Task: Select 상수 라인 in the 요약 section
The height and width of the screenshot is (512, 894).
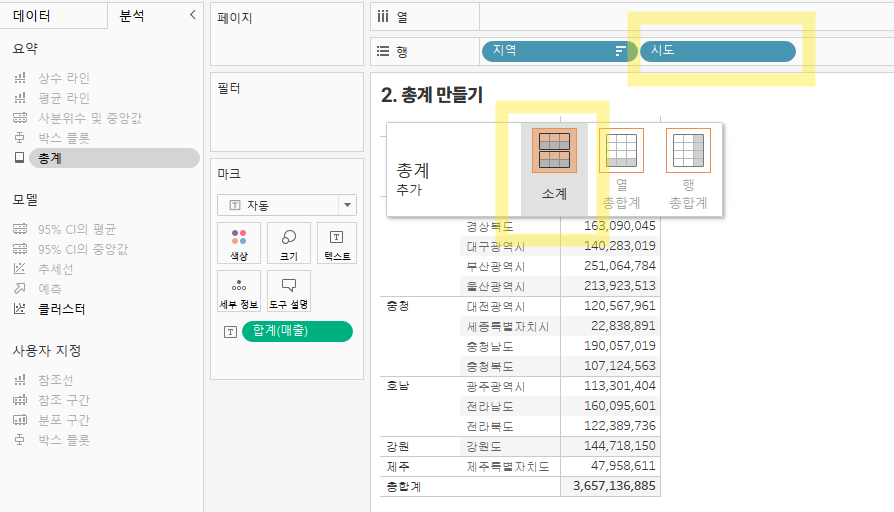Action: [64, 78]
